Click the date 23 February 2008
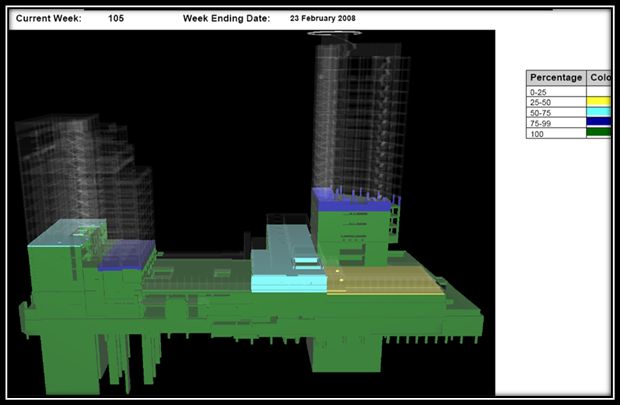 coord(321,18)
